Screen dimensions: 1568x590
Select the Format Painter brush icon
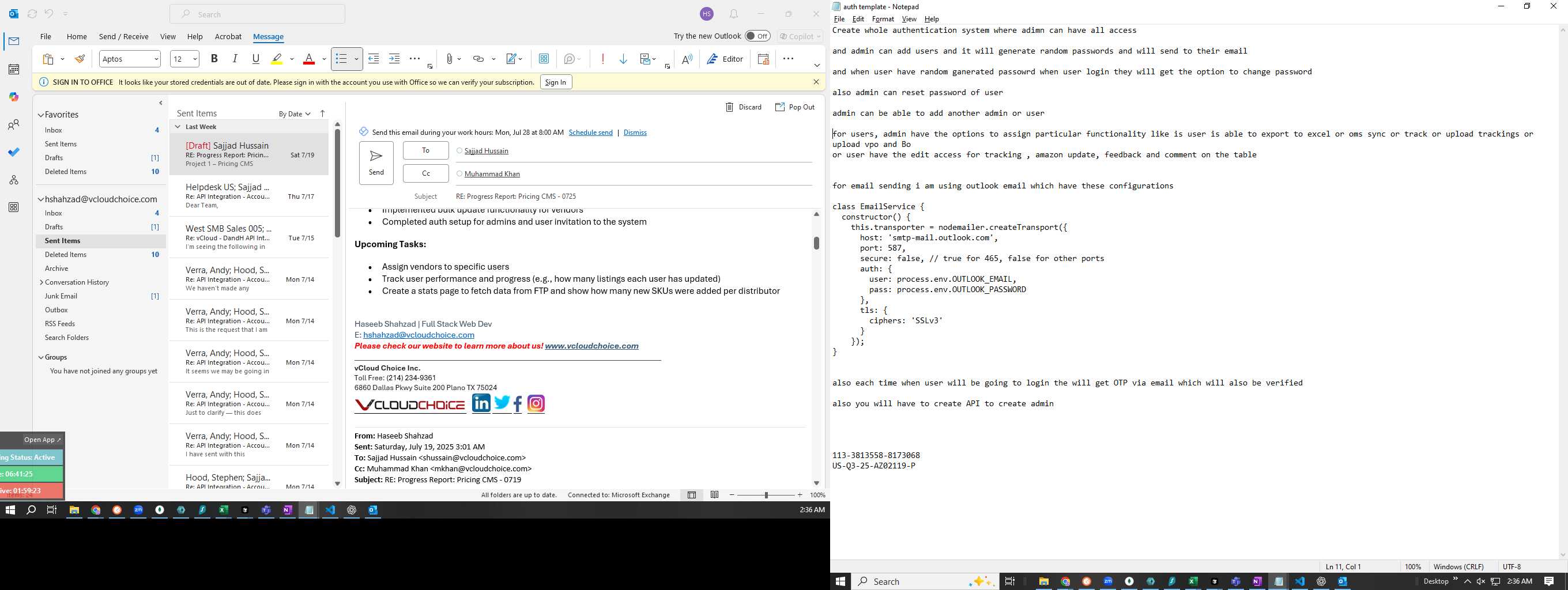point(79,59)
